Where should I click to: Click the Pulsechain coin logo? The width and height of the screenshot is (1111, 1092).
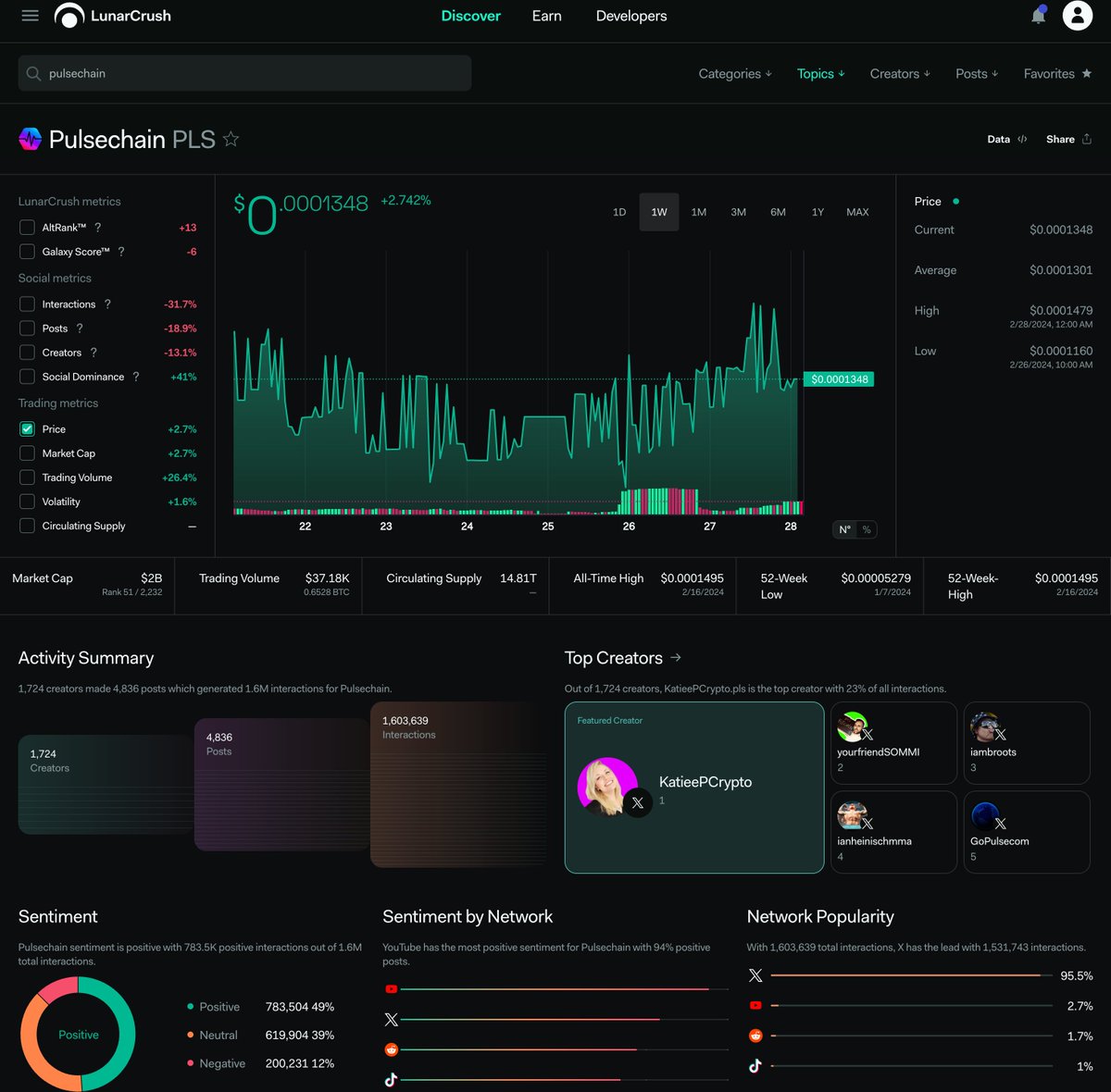click(30, 139)
